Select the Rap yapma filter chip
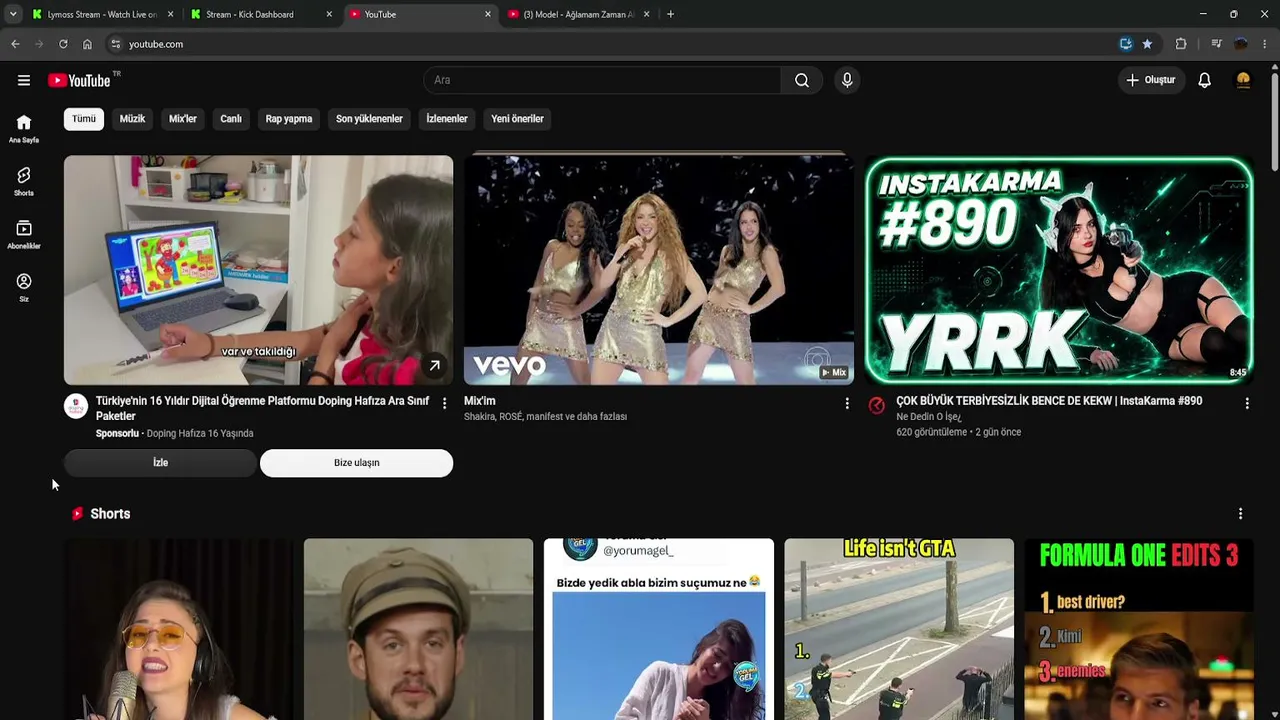The height and width of the screenshot is (720, 1280). pos(289,119)
